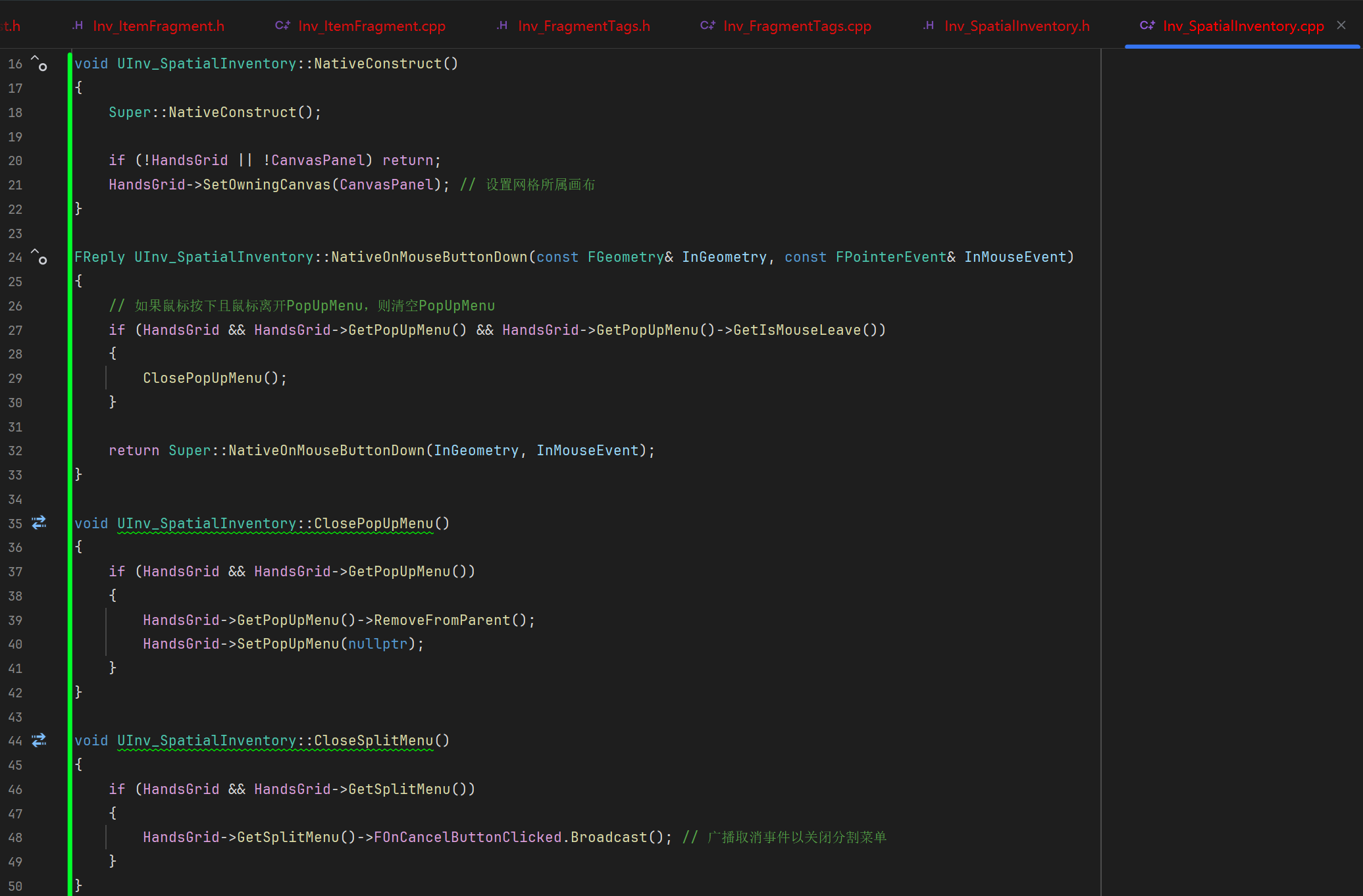
Task: Click the header file icon on the Inv_ItemFragment.h tab
Action: (x=78, y=26)
